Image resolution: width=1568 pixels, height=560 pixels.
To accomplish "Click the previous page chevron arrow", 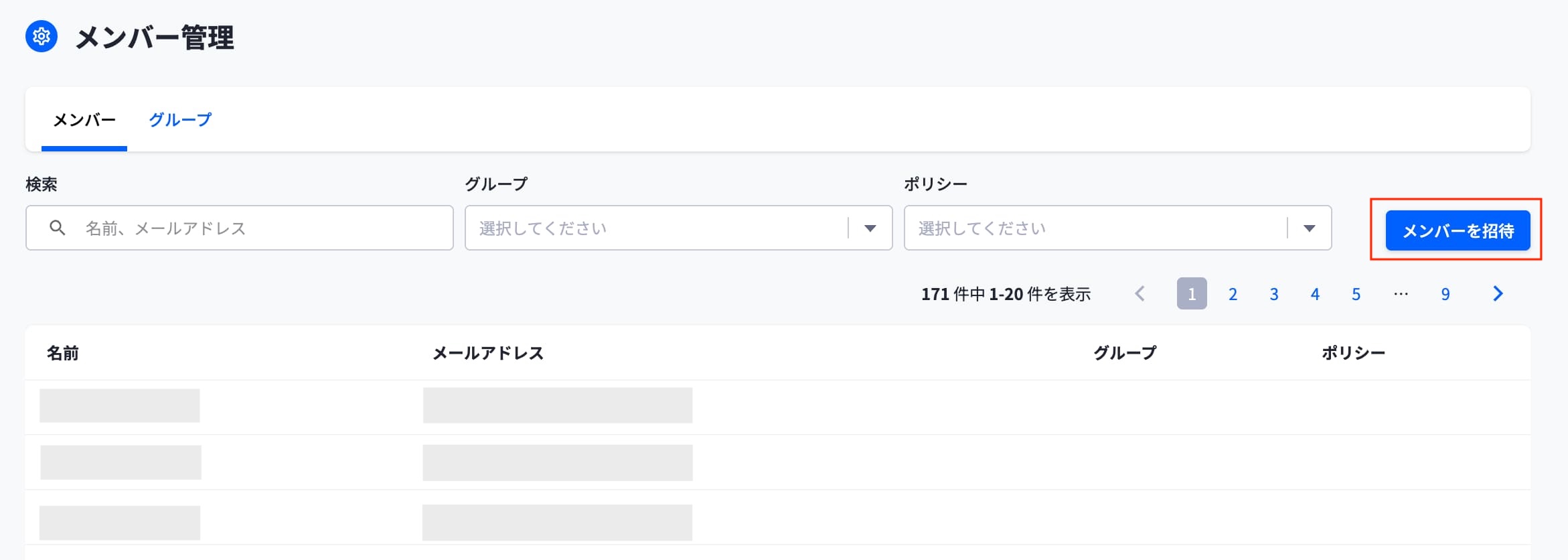I will (1140, 293).
